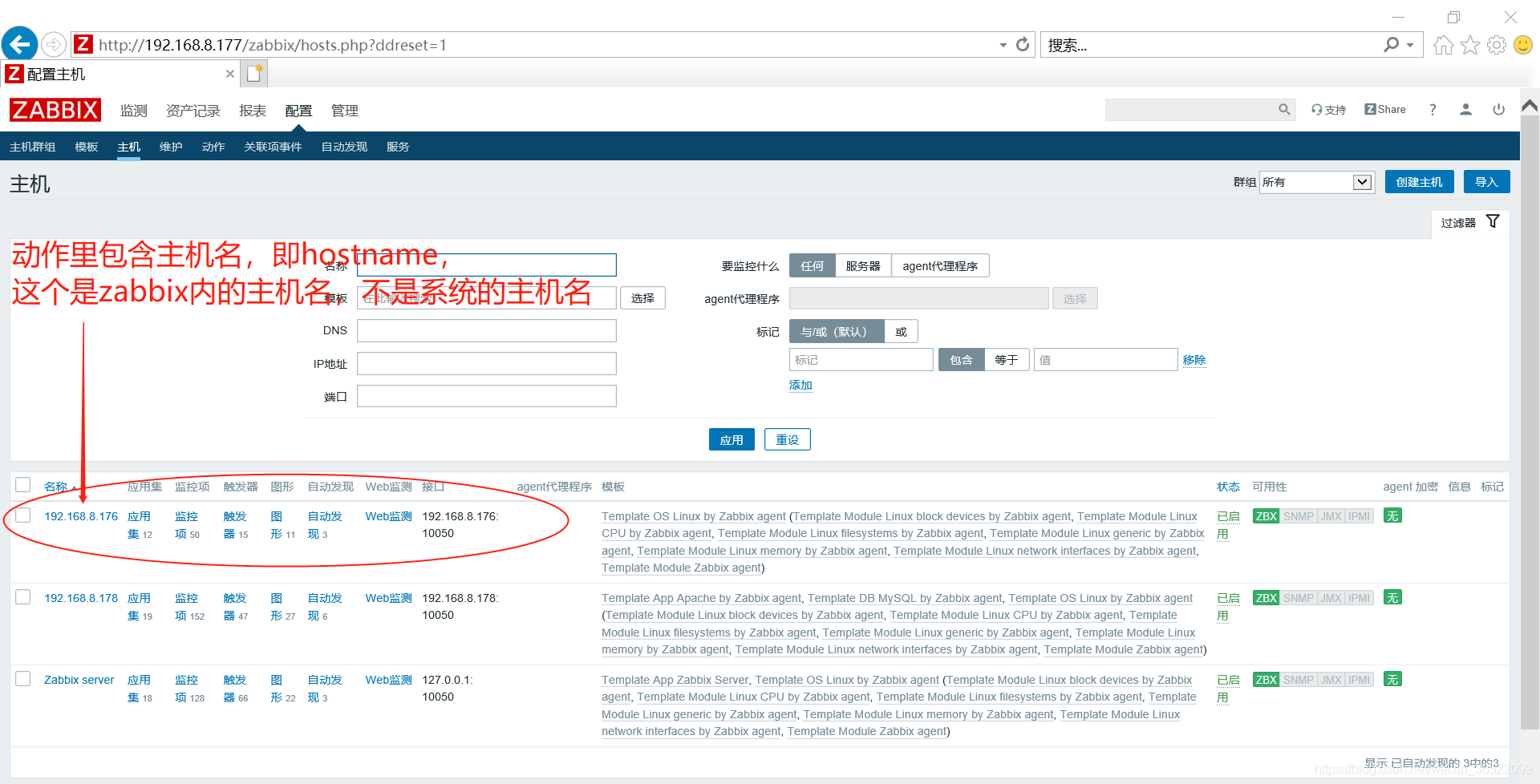Go to 动作 submenu

(x=213, y=147)
